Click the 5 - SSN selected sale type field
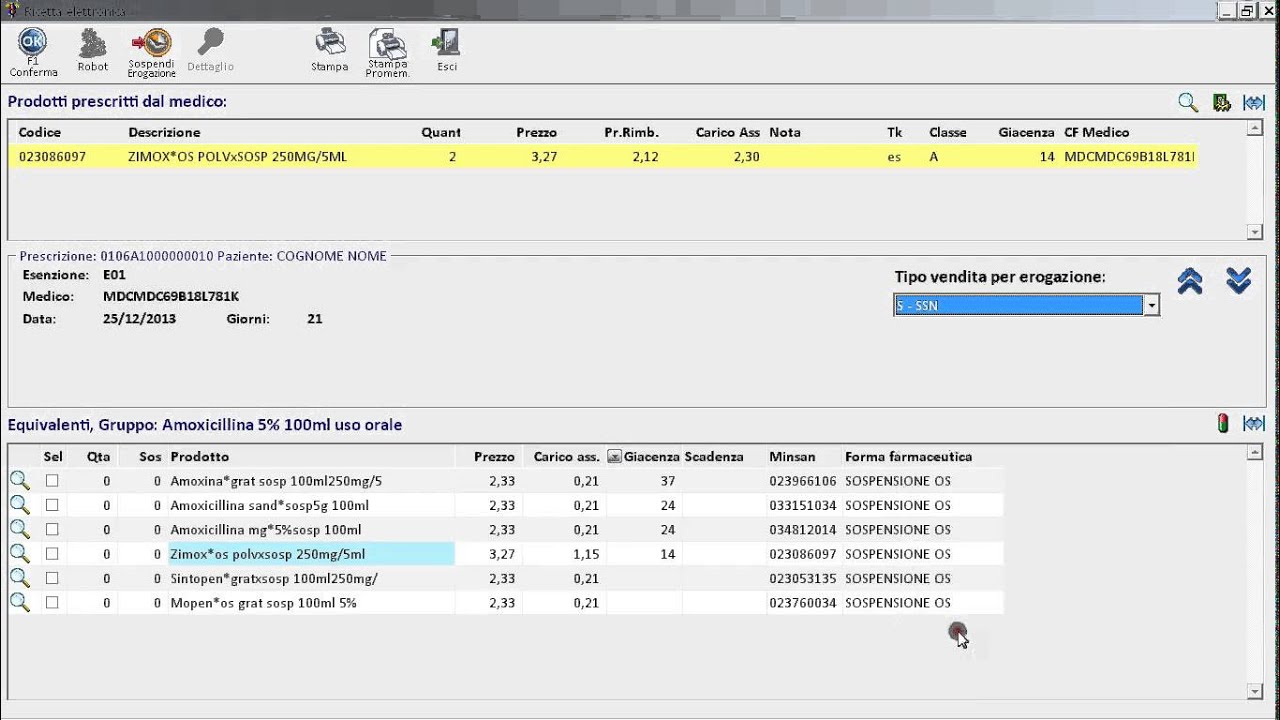This screenshot has width=1280, height=720. tap(1018, 306)
